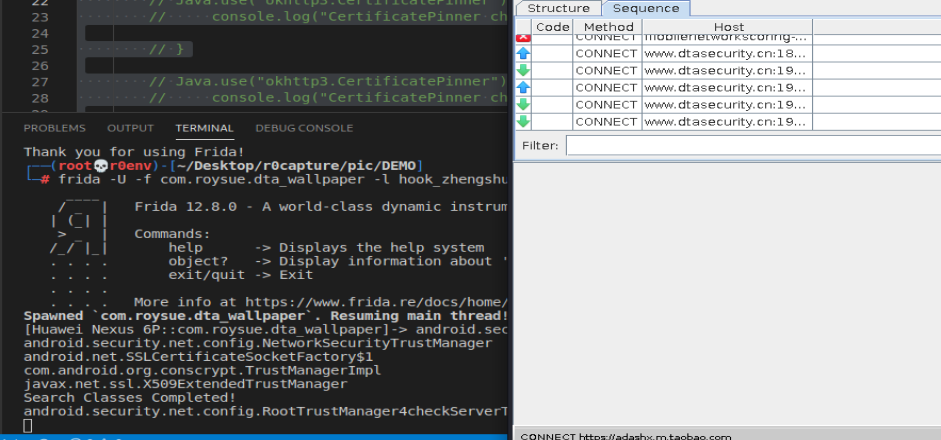Viewport: 941px width, 440px height.
Task: Click line number 26 in the editor gutter
Action: pyautogui.click(x=40, y=65)
